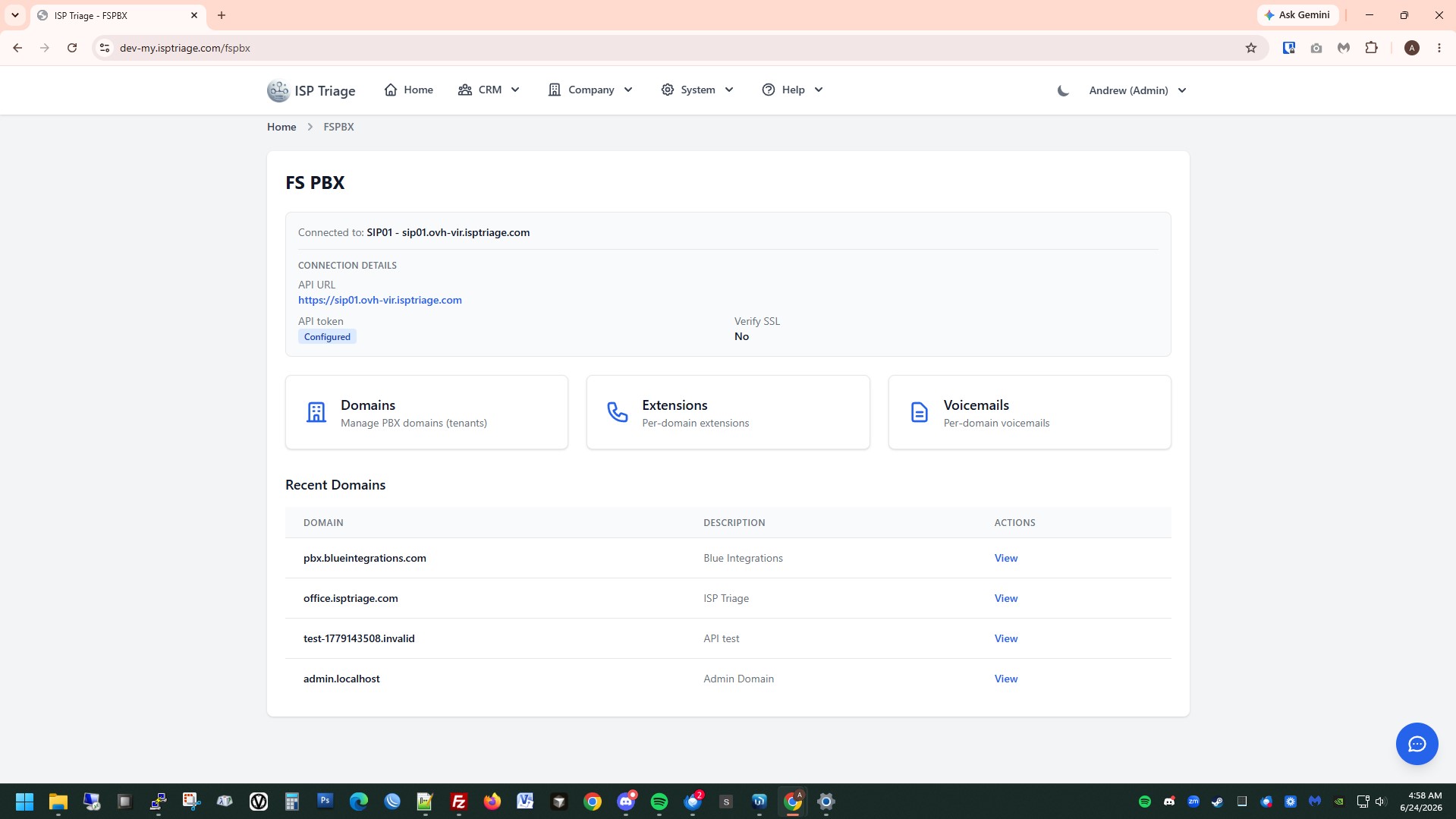Click the API test description cell

(x=721, y=638)
